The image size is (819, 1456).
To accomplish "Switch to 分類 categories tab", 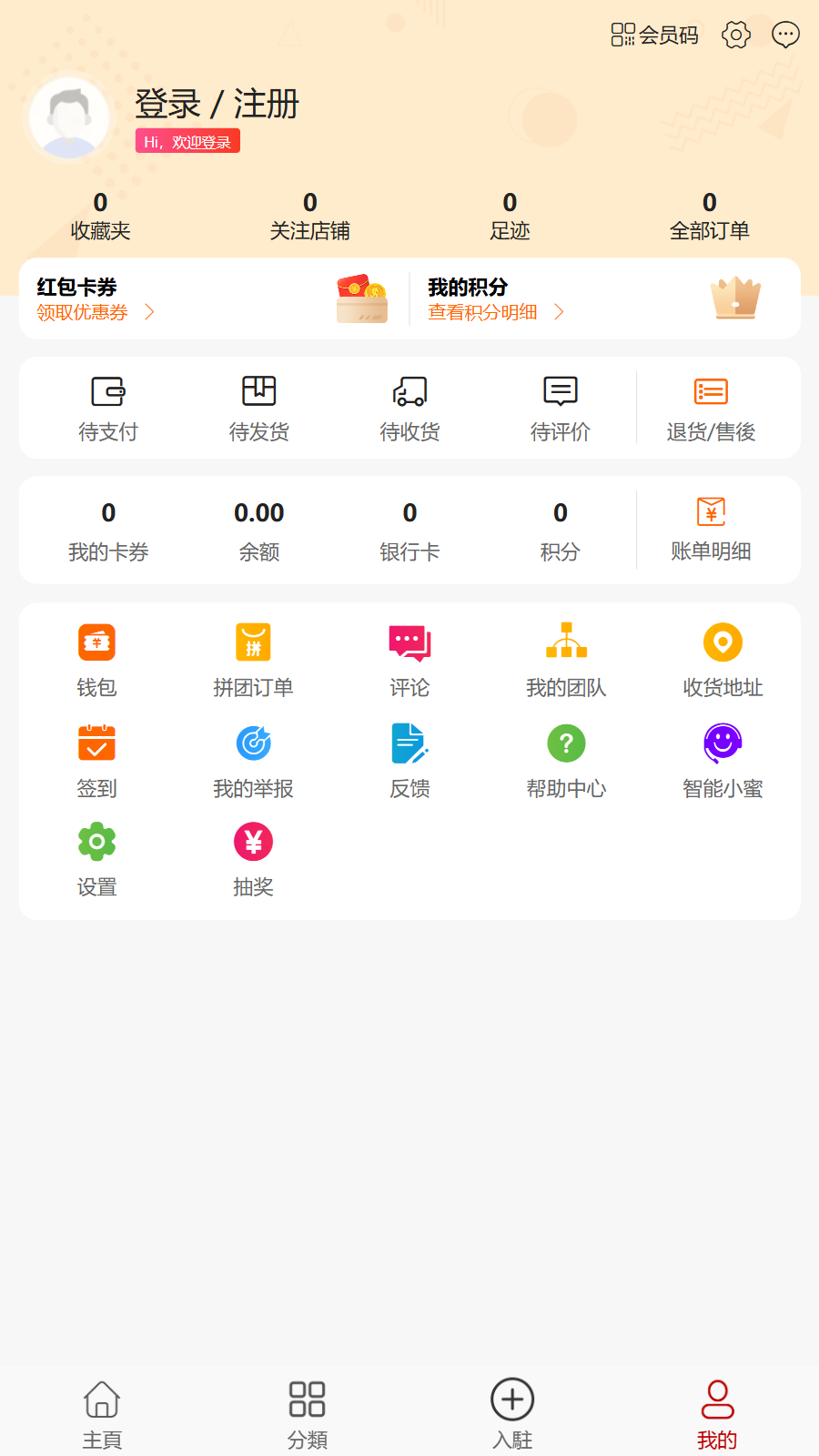I will 307,1415.
